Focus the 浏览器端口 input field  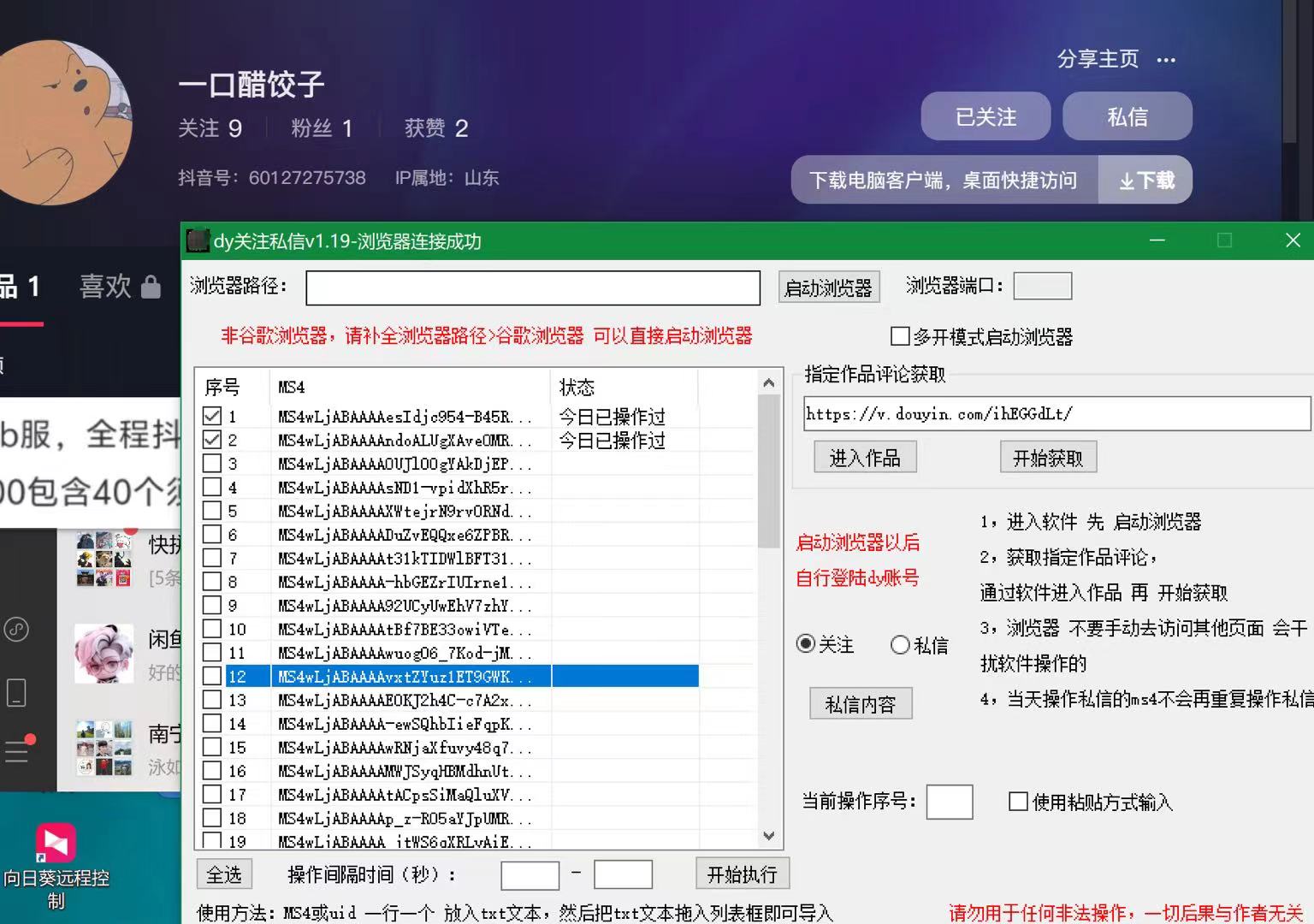pyautogui.click(x=1043, y=286)
